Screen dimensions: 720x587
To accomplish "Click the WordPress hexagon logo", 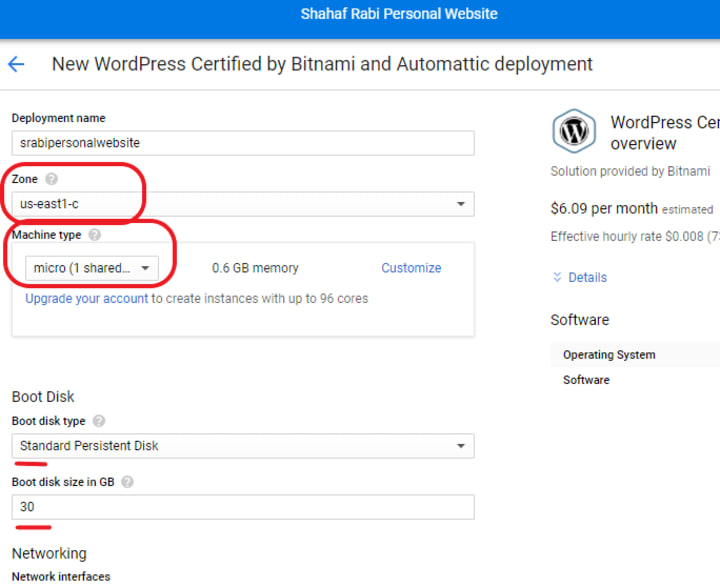I will click(x=574, y=131).
